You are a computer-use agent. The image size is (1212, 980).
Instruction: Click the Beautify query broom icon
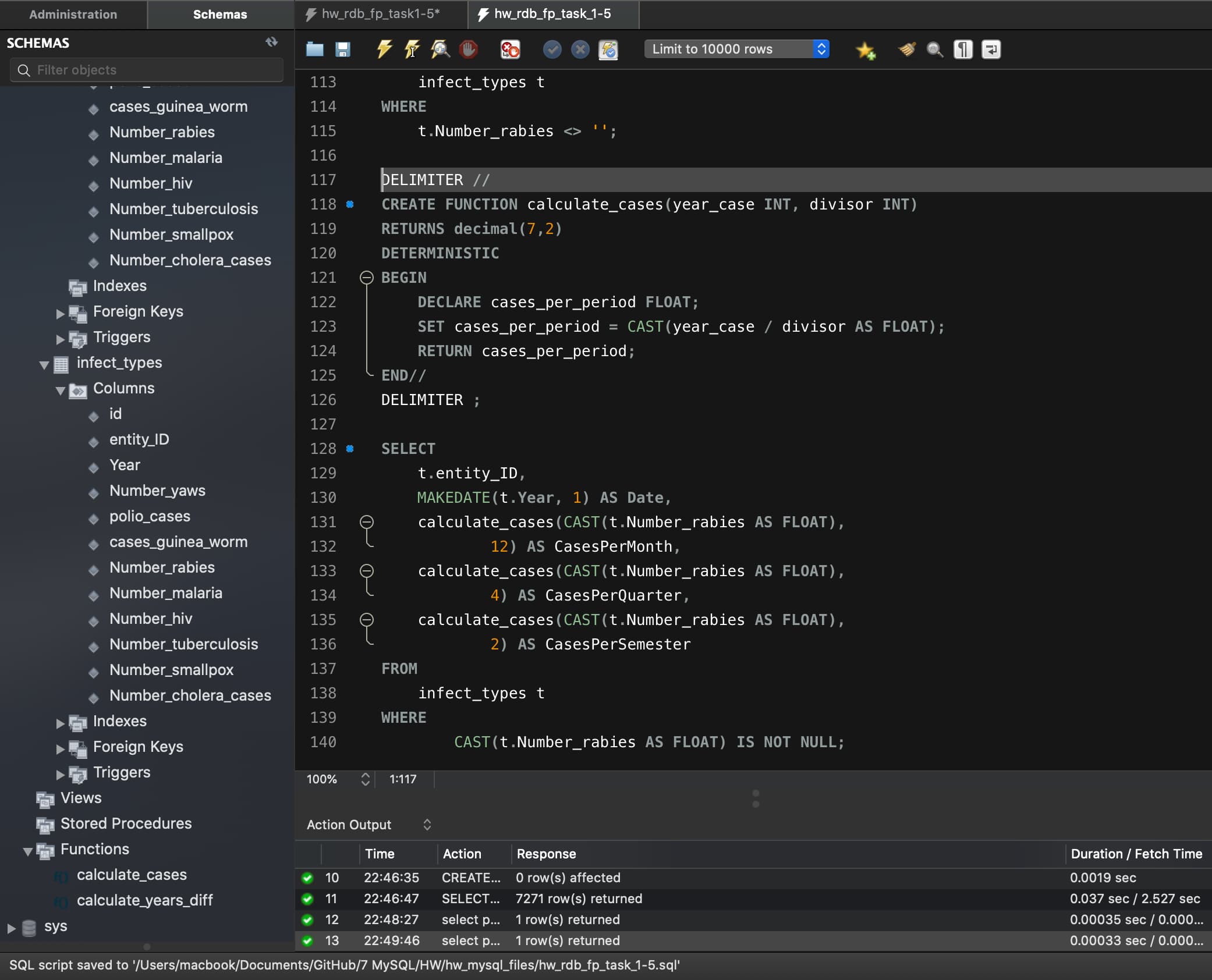(906, 49)
